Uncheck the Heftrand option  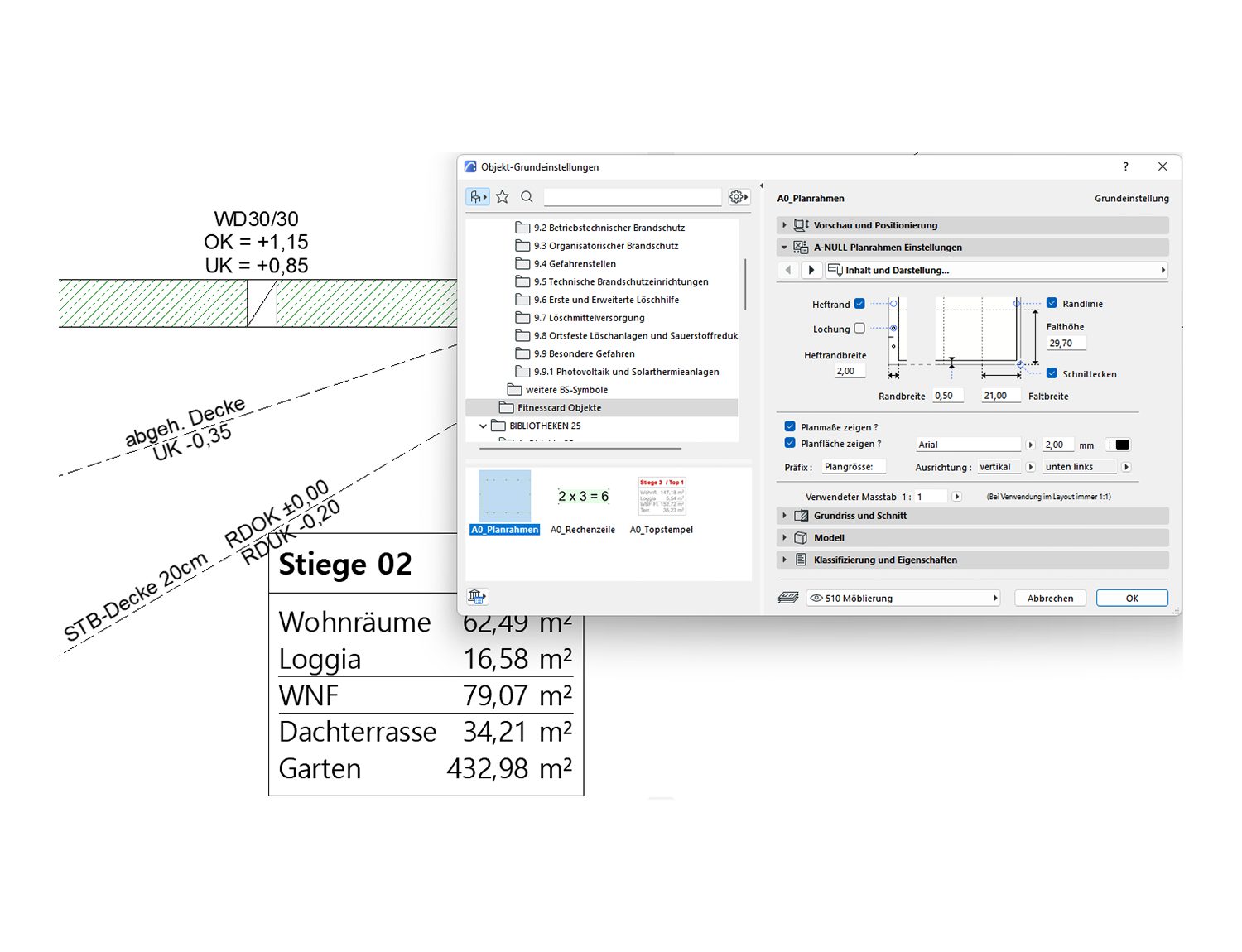pyautogui.click(x=859, y=304)
